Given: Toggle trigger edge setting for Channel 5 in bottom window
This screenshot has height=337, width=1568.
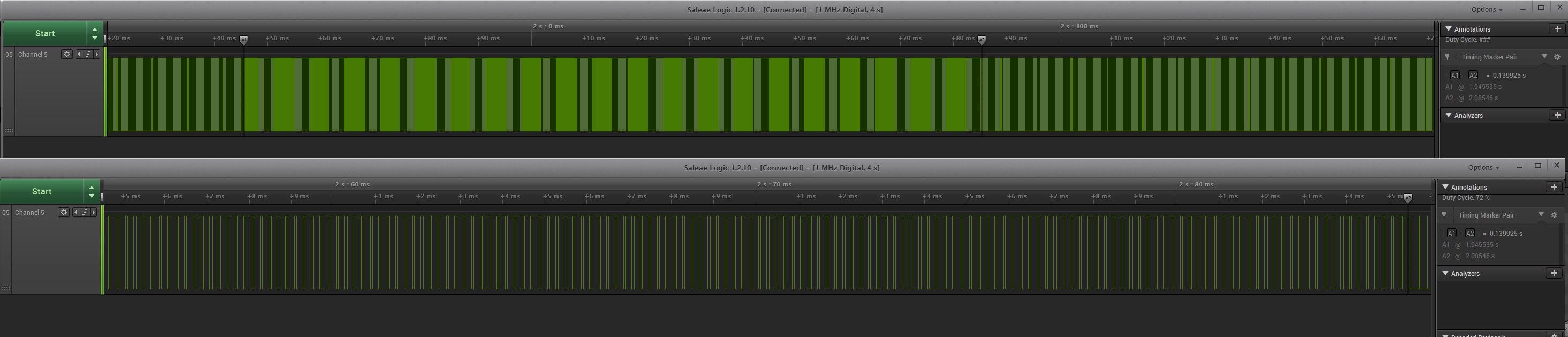Looking at the screenshot, I should coord(85,212).
